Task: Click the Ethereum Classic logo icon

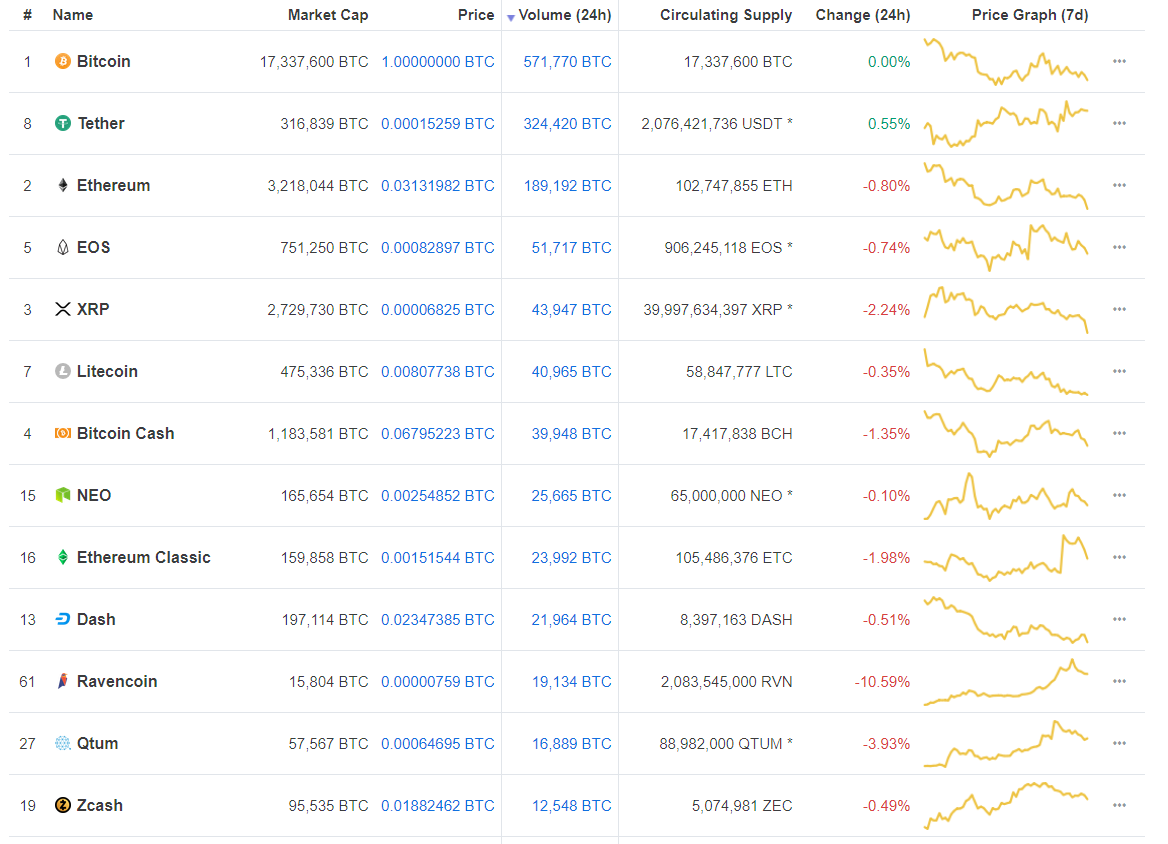Action: 63,557
